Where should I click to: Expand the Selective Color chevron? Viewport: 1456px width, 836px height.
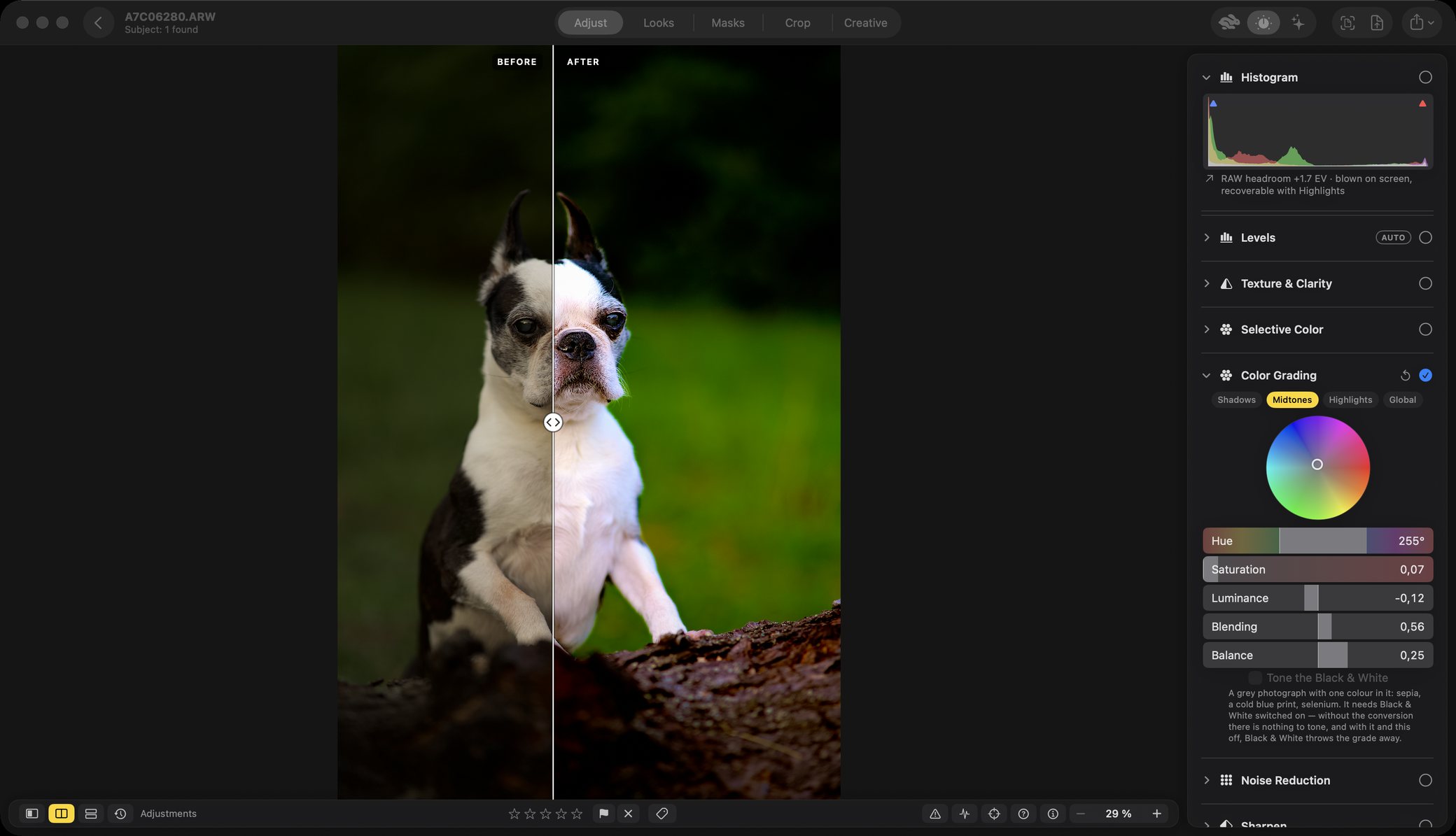tap(1206, 329)
